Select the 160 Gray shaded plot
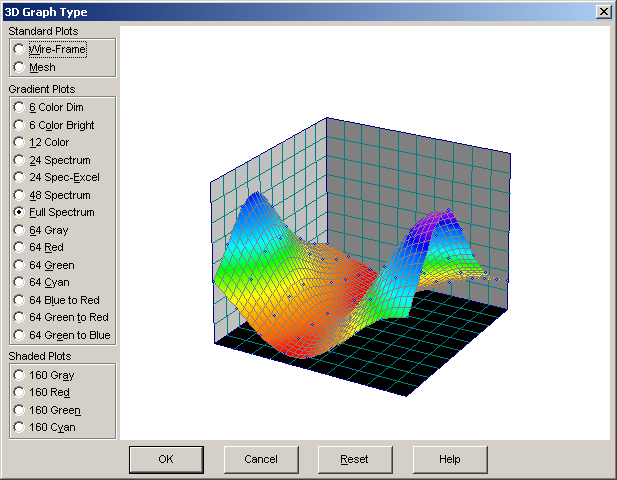617x480 pixels. pyautogui.click(x=44, y=375)
